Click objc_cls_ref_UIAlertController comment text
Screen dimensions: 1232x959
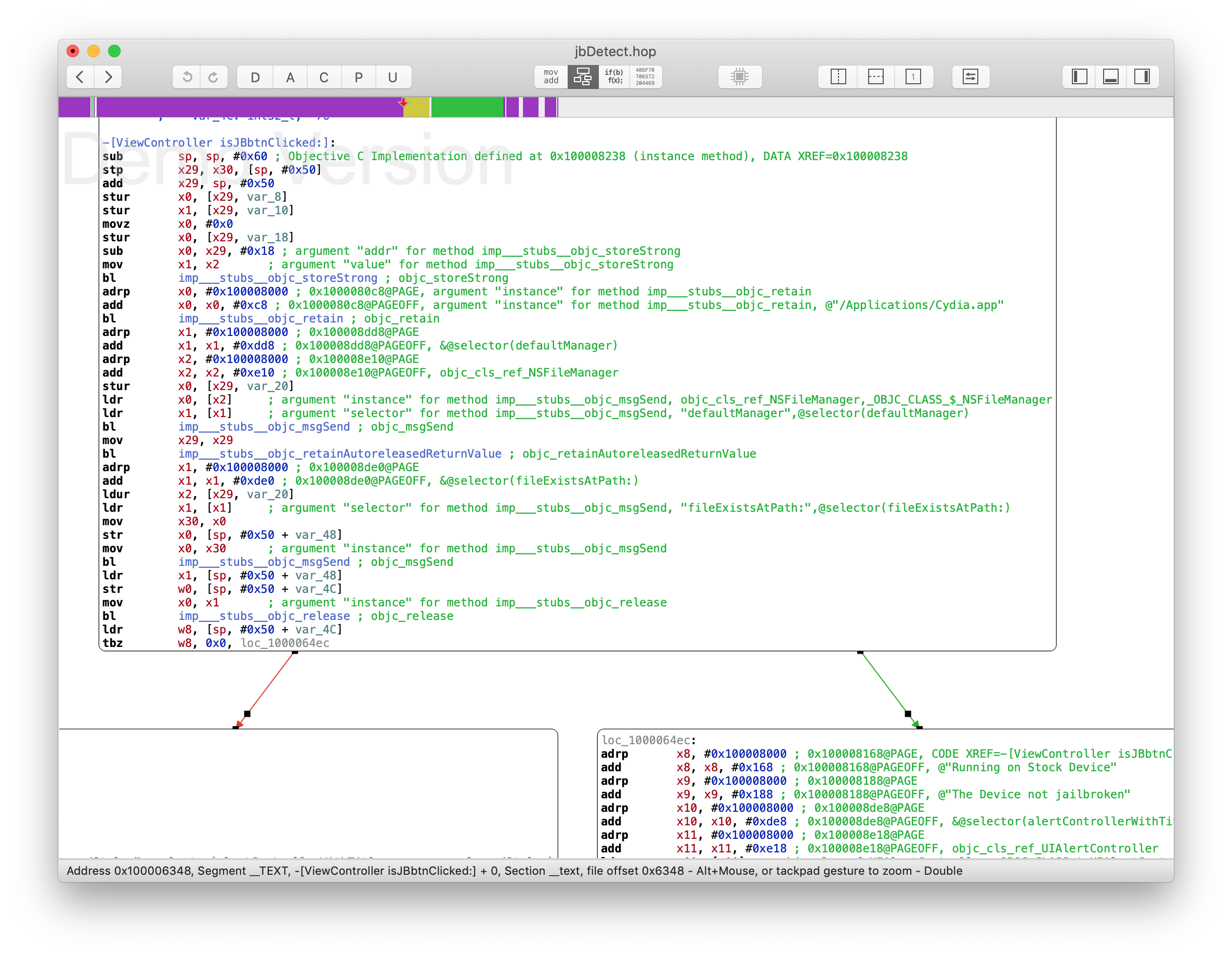(x=1055, y=848)
